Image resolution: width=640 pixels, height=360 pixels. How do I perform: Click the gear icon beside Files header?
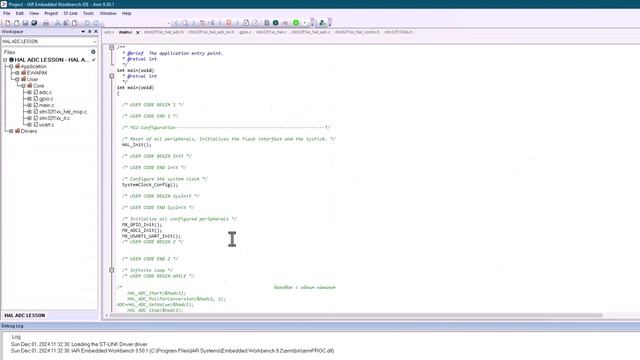(93, 52)
